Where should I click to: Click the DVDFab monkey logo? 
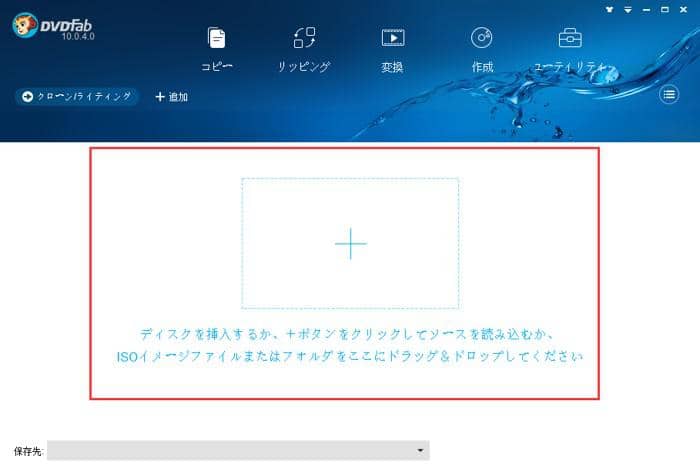pyautogui.click(x=25, y=25)
